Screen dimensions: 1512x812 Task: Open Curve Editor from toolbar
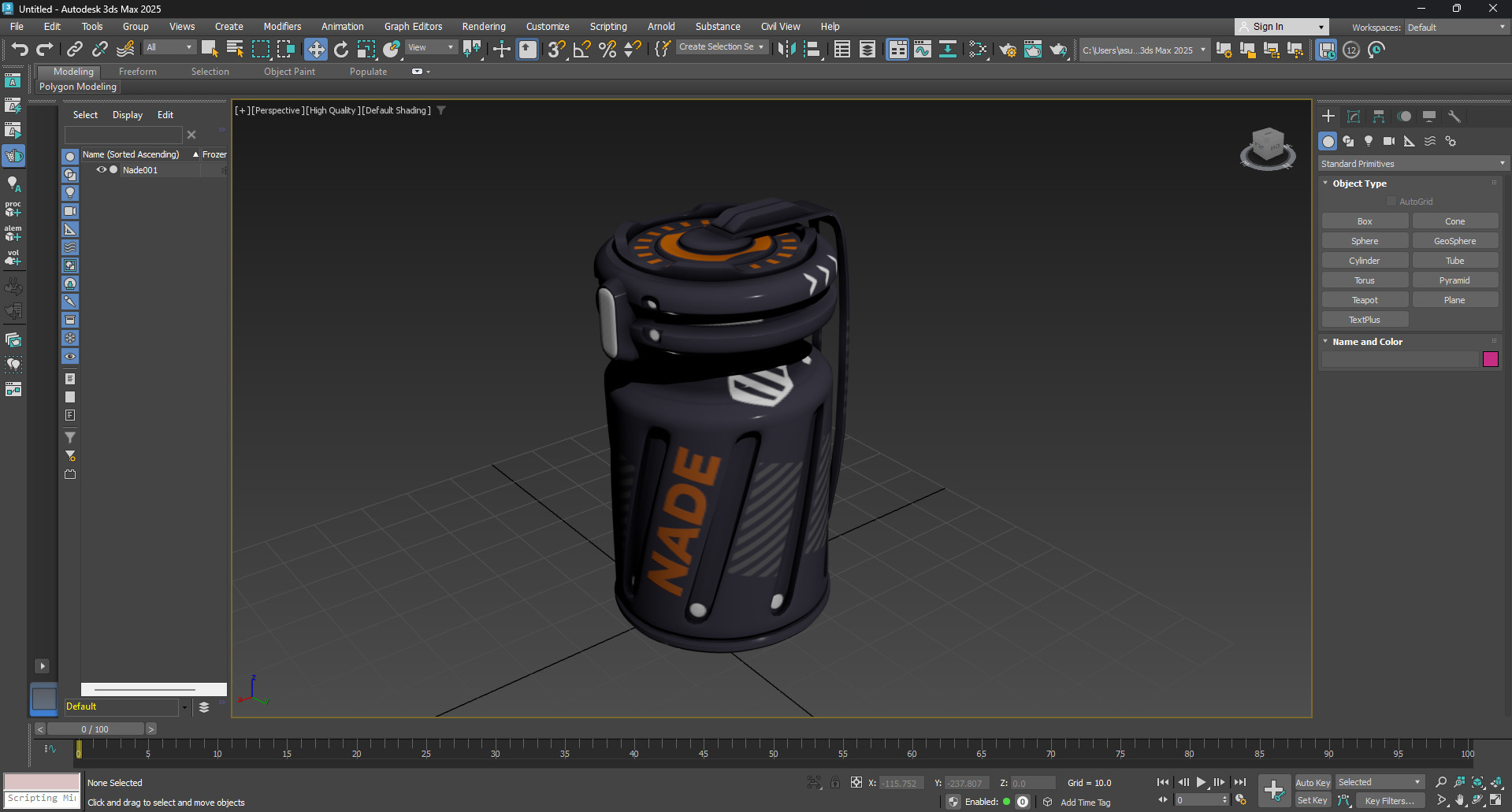pyautogui.click(x=923, y=50)
